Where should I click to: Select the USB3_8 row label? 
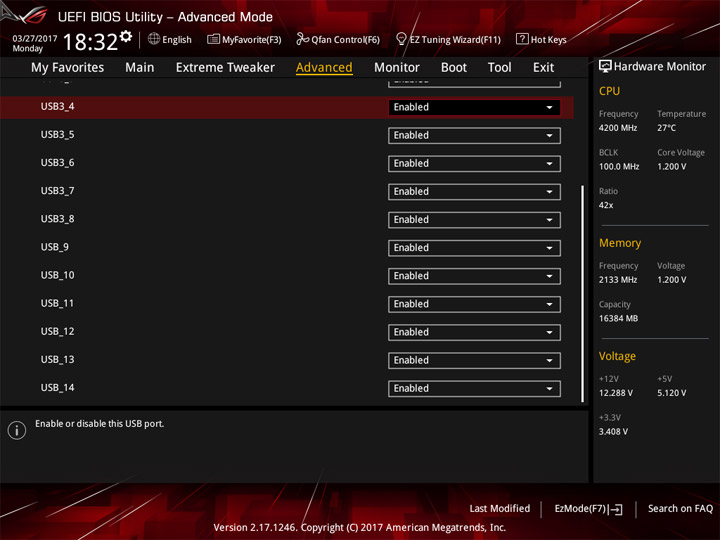tap(57, 219)
